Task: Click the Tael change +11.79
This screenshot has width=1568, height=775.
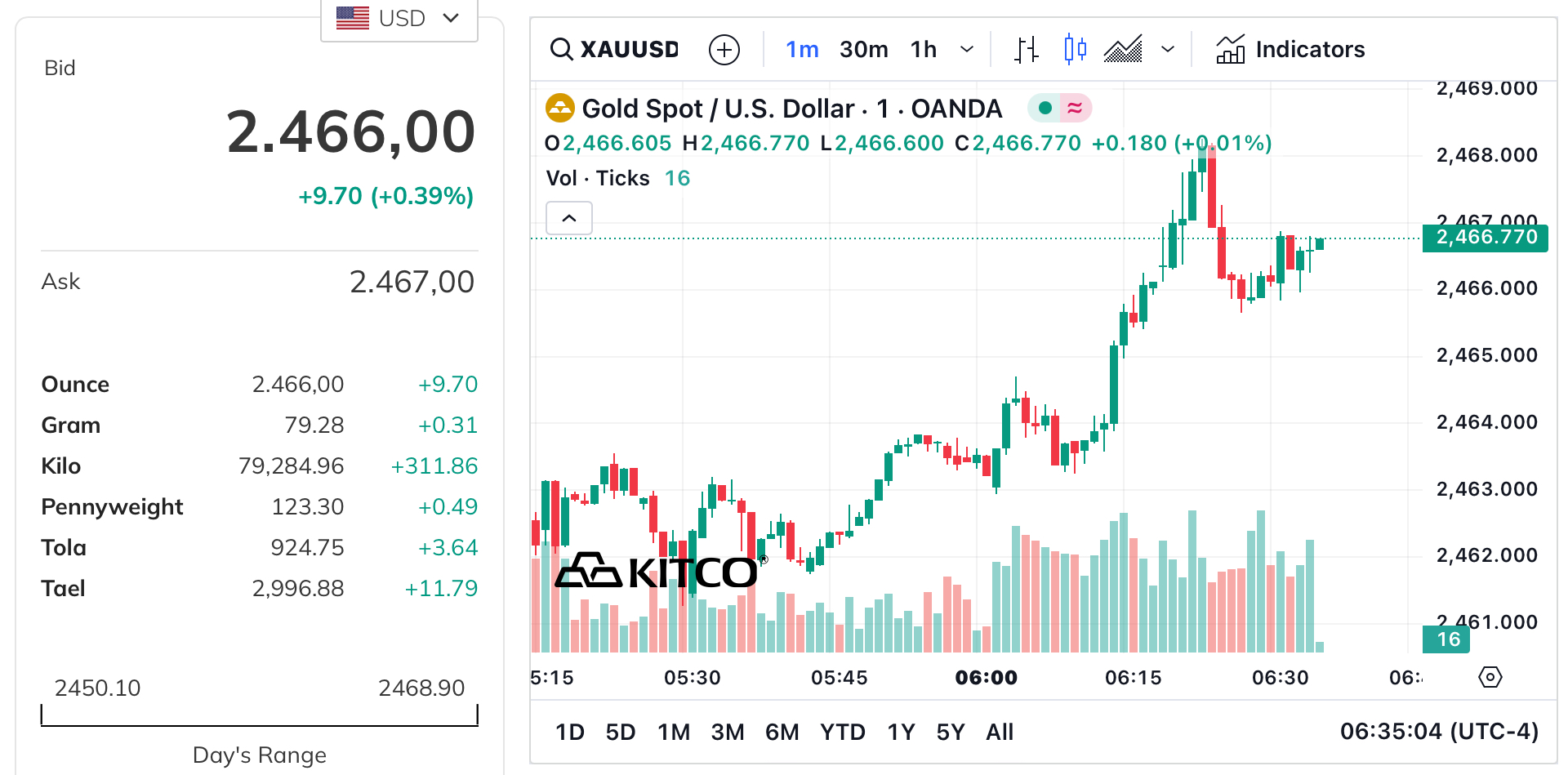Action: tap(441, 589)
